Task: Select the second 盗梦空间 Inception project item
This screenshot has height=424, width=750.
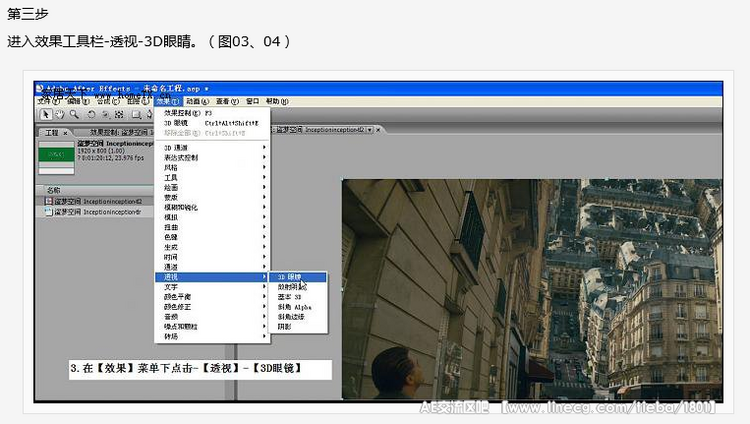Action: [x=96, y=212]
